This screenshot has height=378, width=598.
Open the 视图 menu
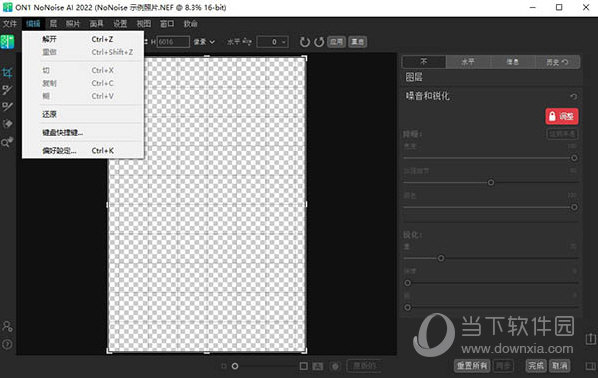click(144, 24)
